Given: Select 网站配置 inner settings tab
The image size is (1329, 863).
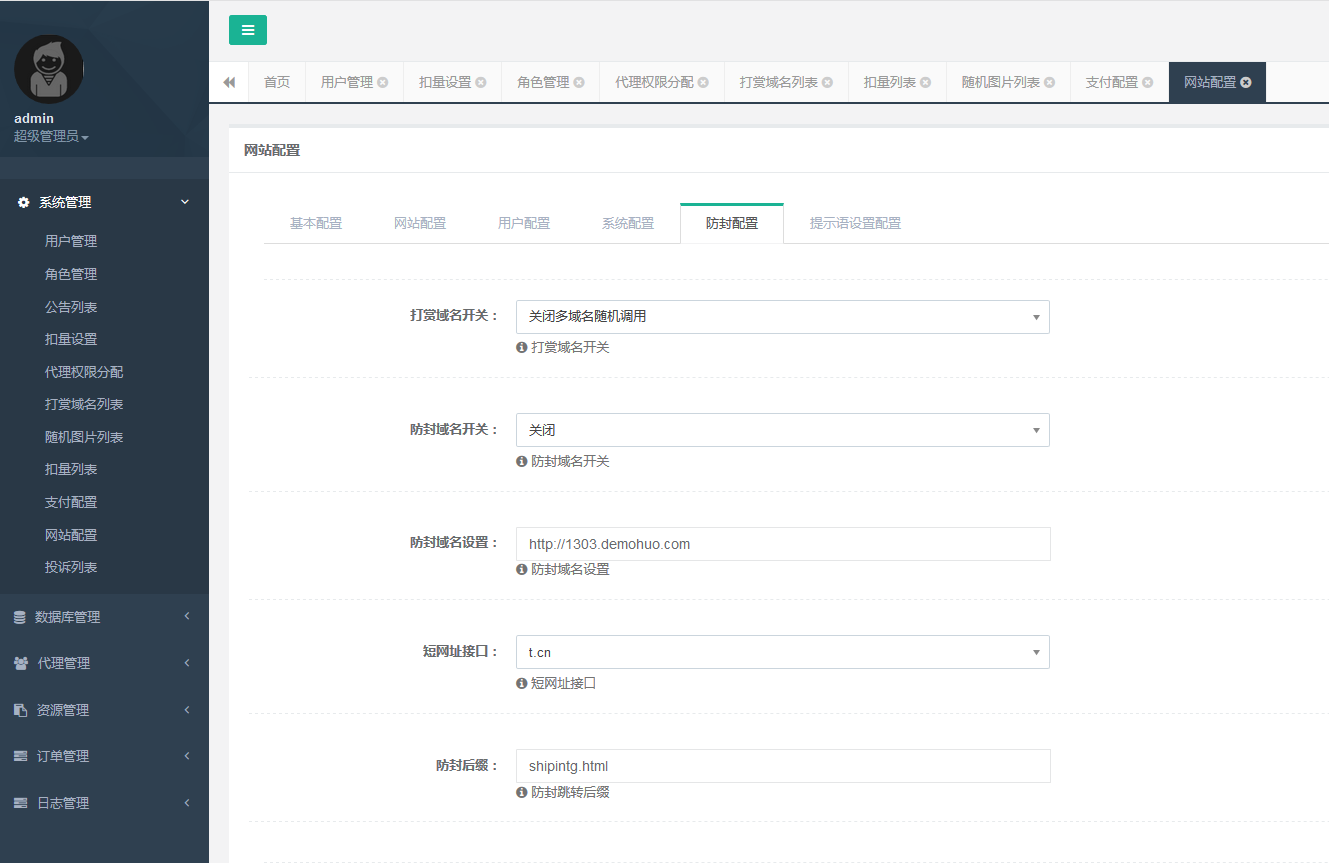Looking at the screenshot, I should coord(420,223).
